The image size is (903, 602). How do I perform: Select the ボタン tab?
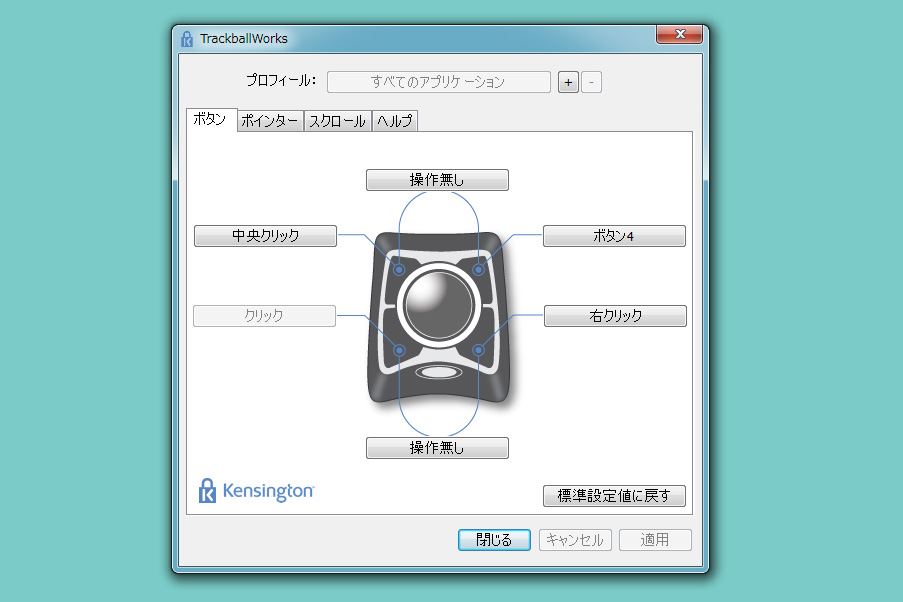pos(211,119)
